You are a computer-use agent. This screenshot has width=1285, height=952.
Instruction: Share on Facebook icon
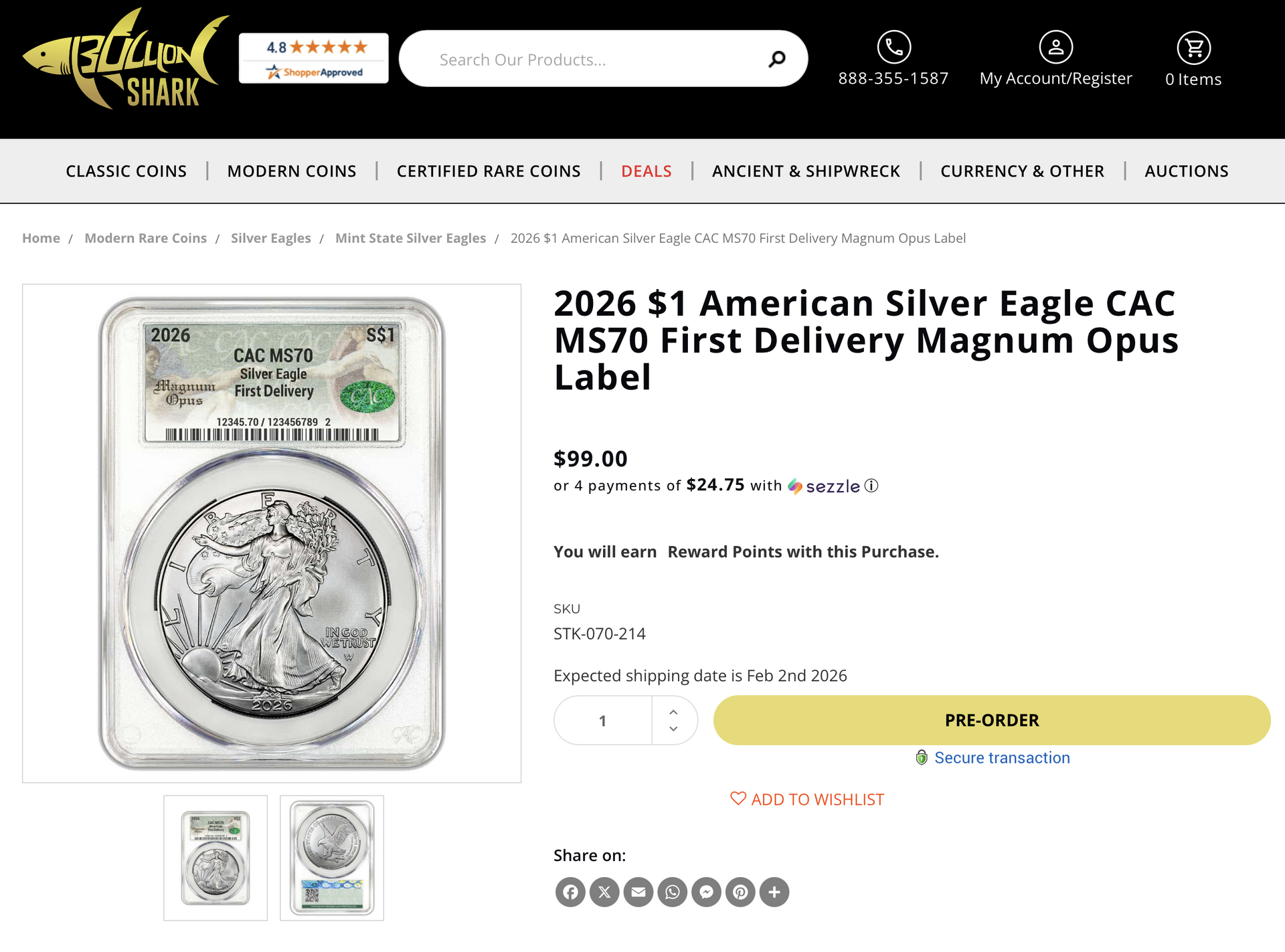[570, 892]
